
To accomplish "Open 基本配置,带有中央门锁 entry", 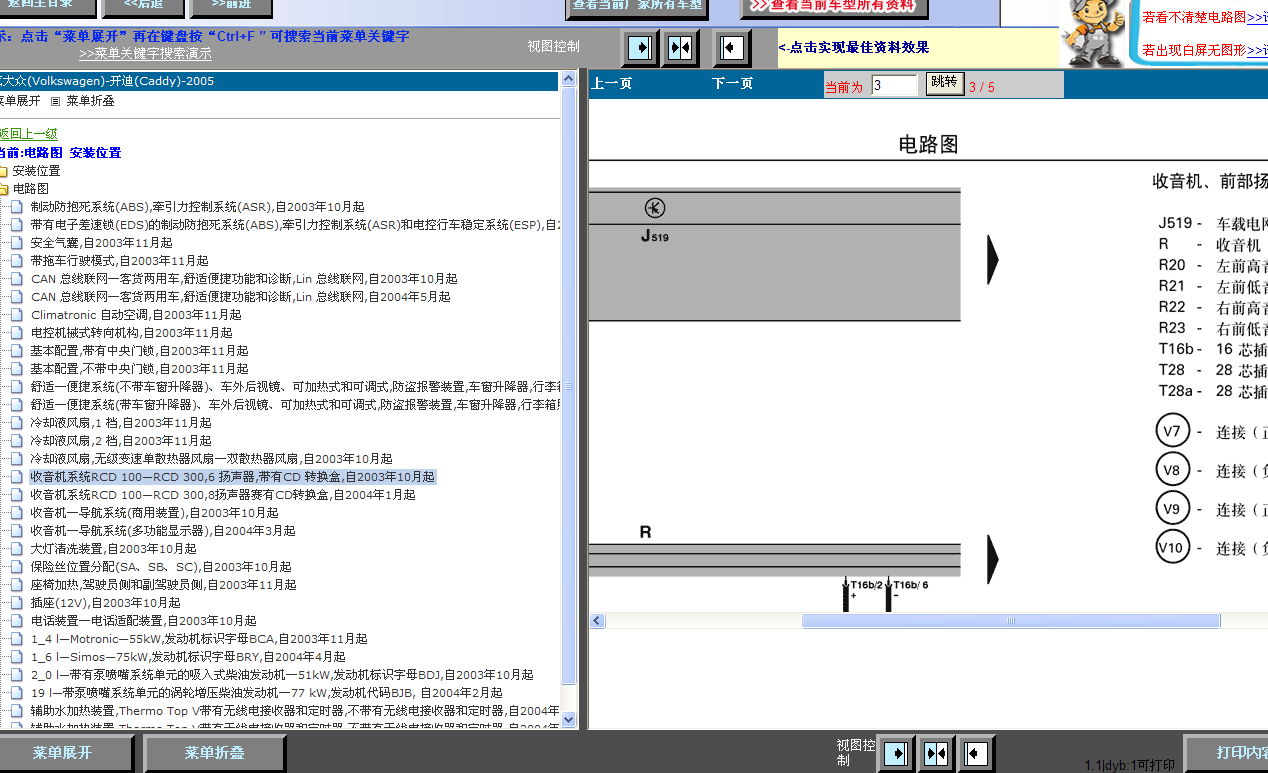I will click(x=139, y=351).
